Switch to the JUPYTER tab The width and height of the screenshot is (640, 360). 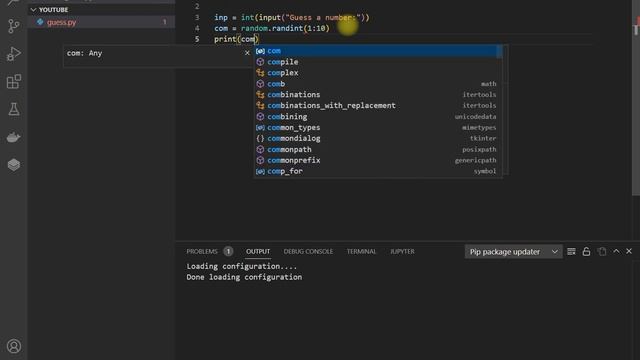402,251
